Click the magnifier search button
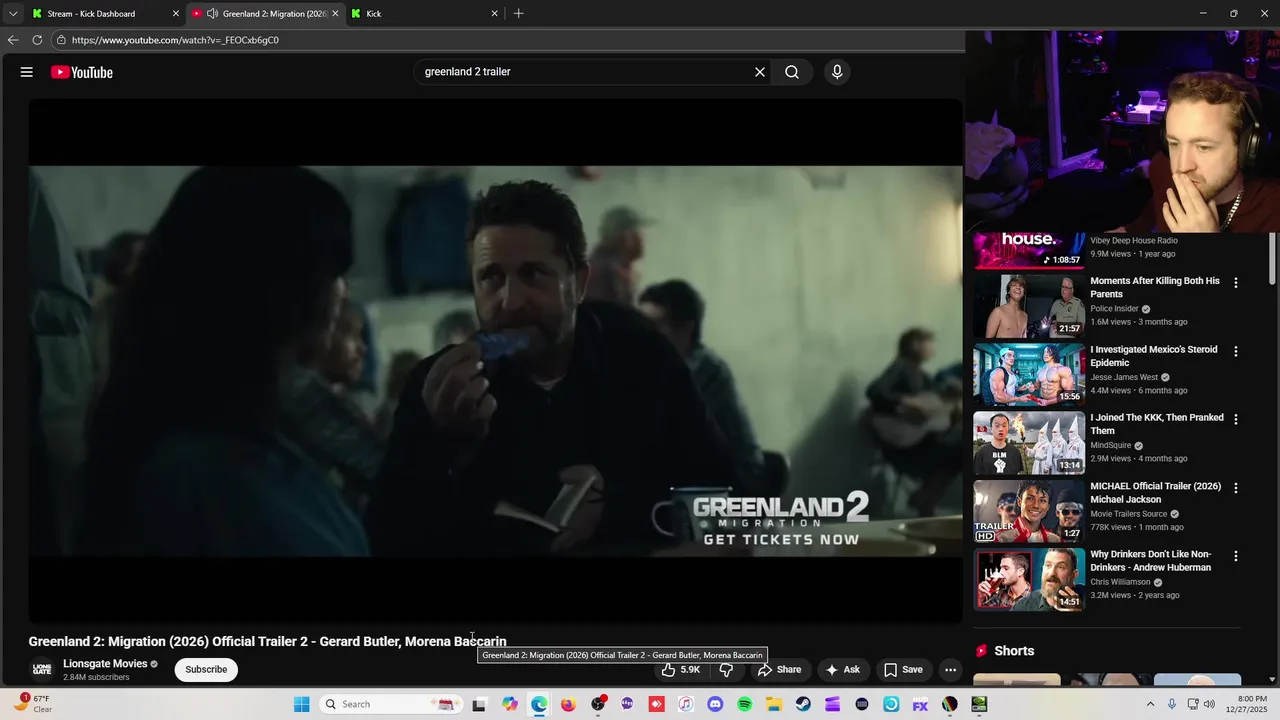This screenshot has width=1280, height=720. point(792,72)
